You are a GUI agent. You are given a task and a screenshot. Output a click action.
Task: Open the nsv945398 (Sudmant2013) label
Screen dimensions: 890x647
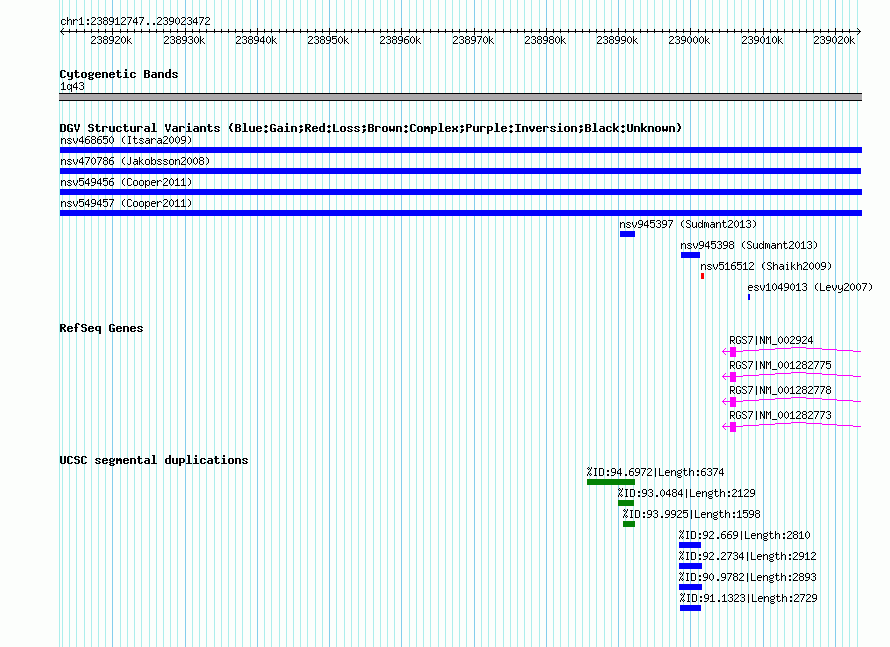pyautogui.click(x=749, y=245)
